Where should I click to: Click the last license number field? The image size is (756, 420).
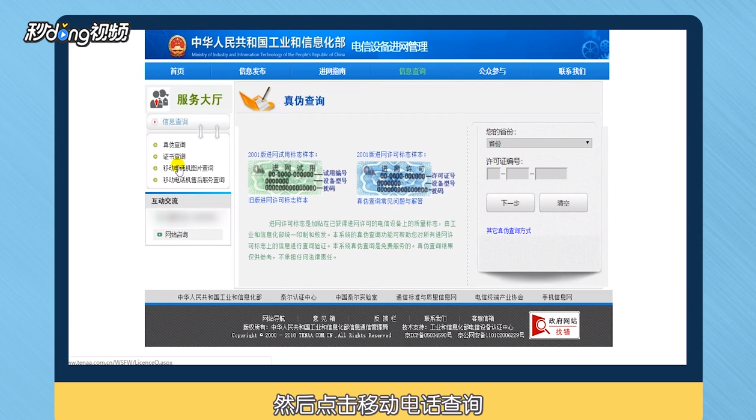tap(551, 174)
